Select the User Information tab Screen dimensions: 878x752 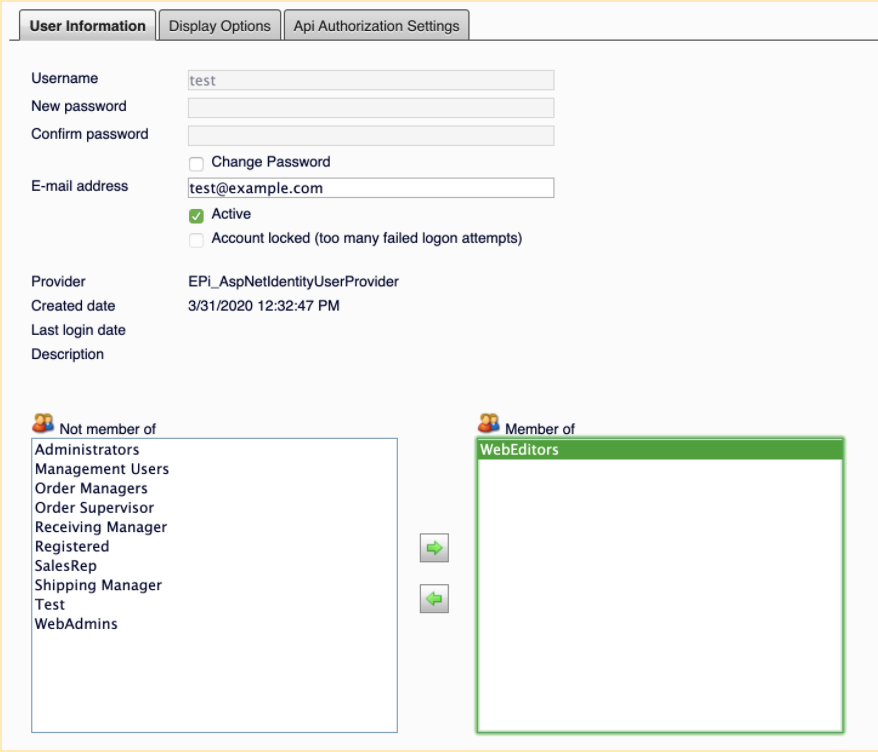[87, 25]
